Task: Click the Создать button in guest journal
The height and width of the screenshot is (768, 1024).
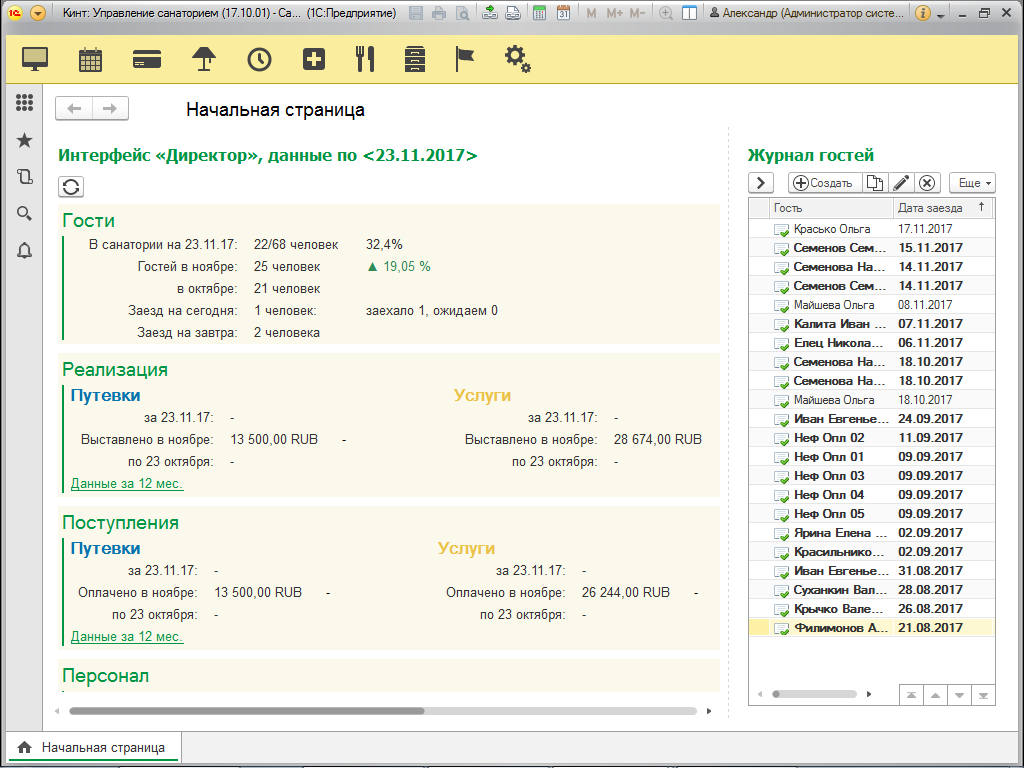Action: tap(823, 183)
